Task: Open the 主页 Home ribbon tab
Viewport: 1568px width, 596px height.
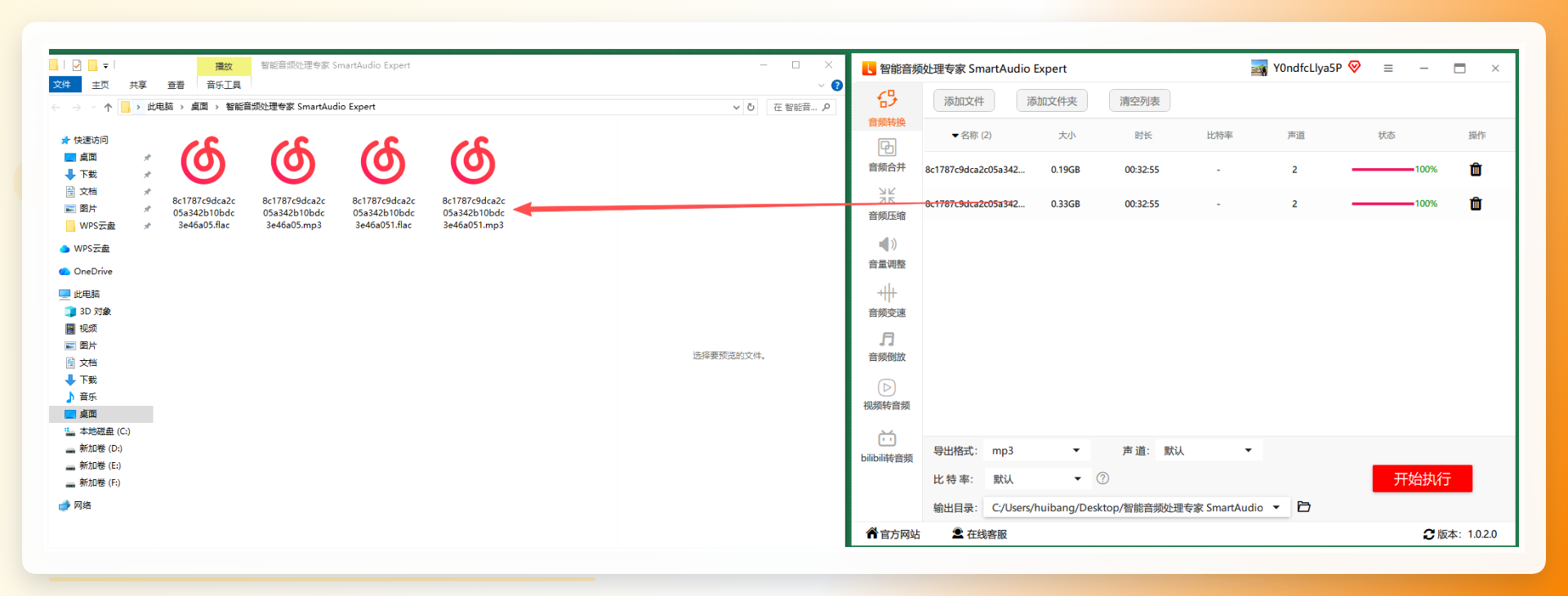Action: pos(100,85)
